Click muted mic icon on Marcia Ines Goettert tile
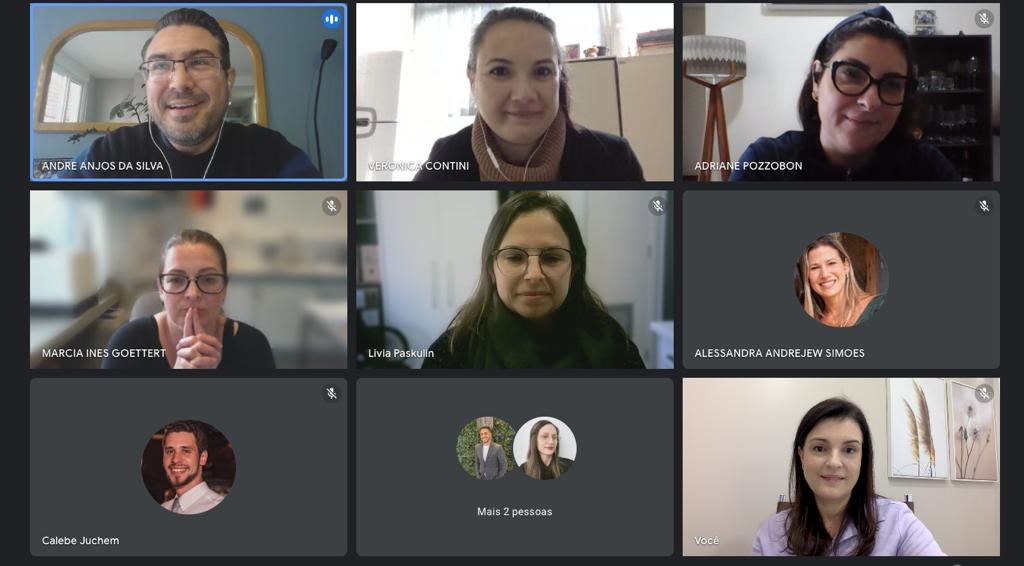 332,206
